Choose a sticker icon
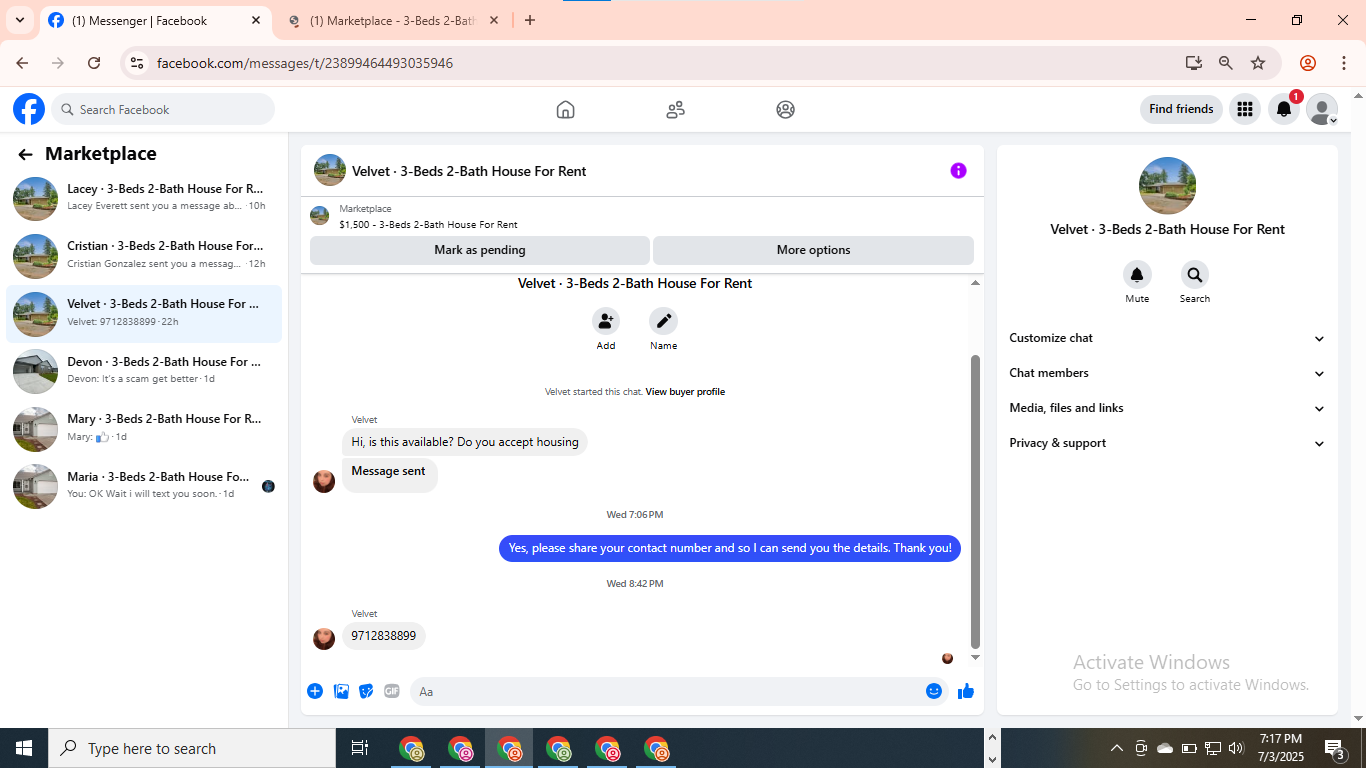 366,691
